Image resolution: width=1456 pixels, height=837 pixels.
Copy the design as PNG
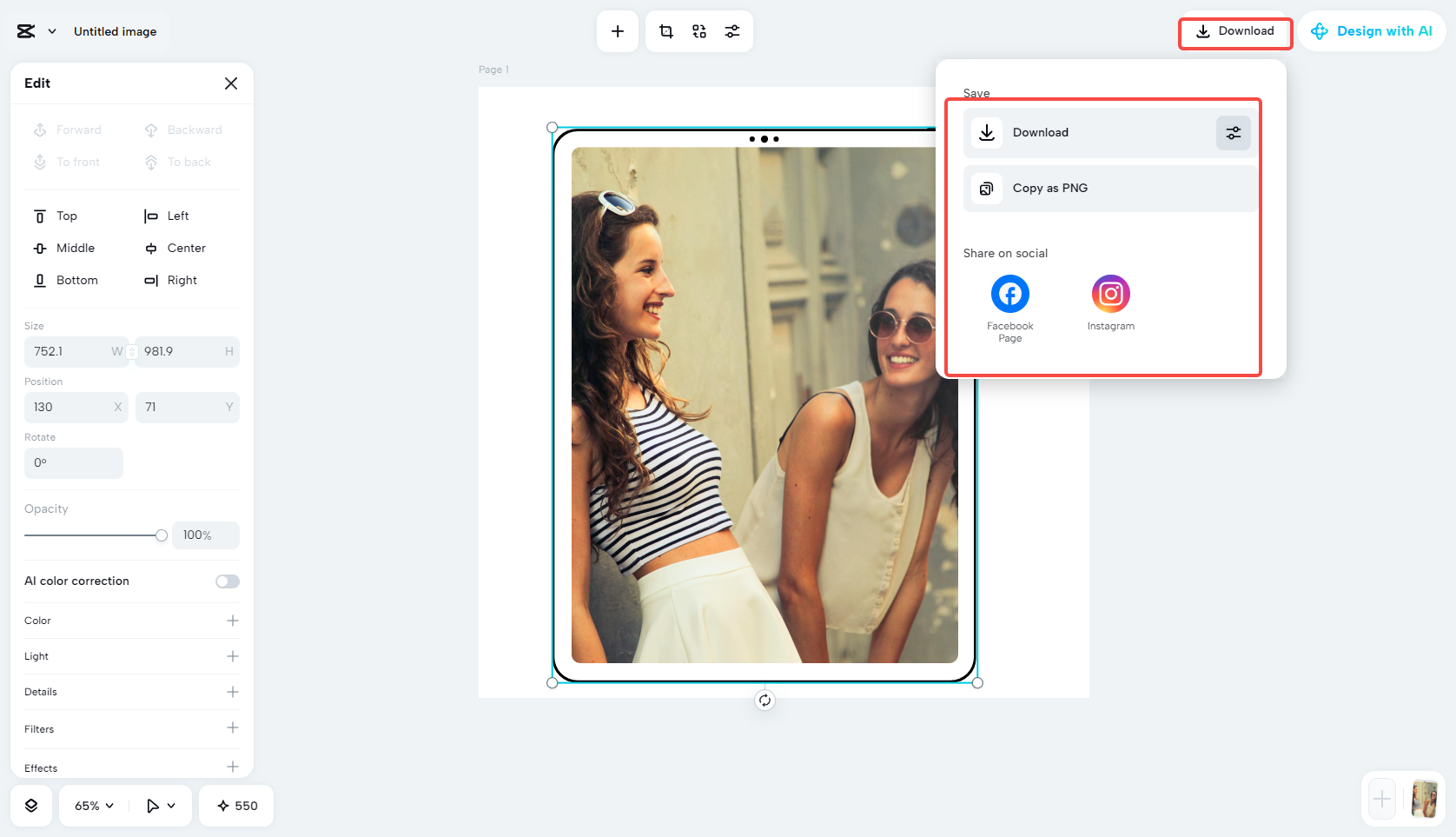click(1051, 188)
